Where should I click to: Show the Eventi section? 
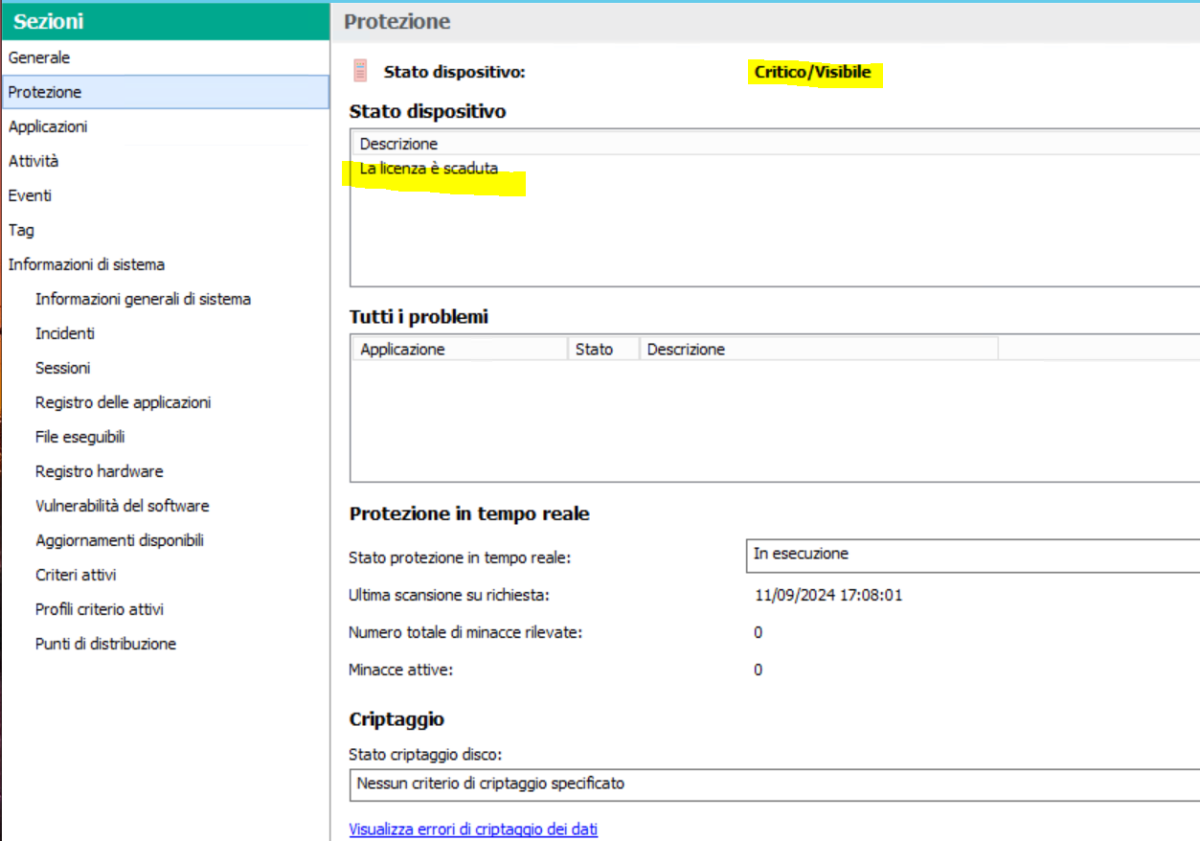point(30,196)
